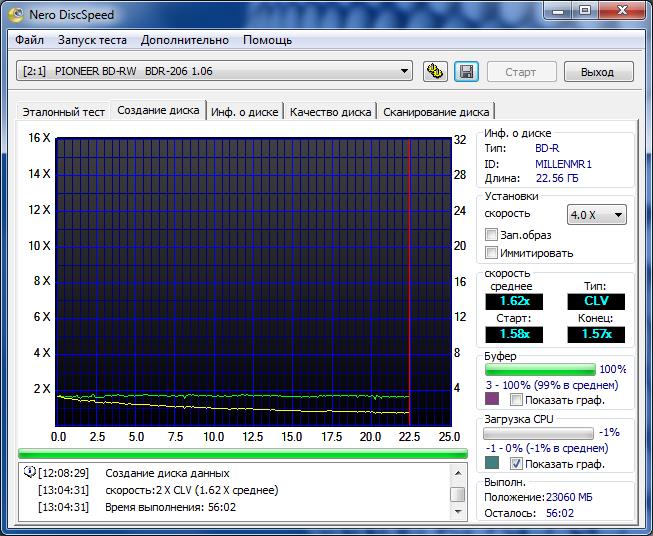Switch to the Сканирование диска tab
This screenshot has width=653, height=536.
point(436,112)
